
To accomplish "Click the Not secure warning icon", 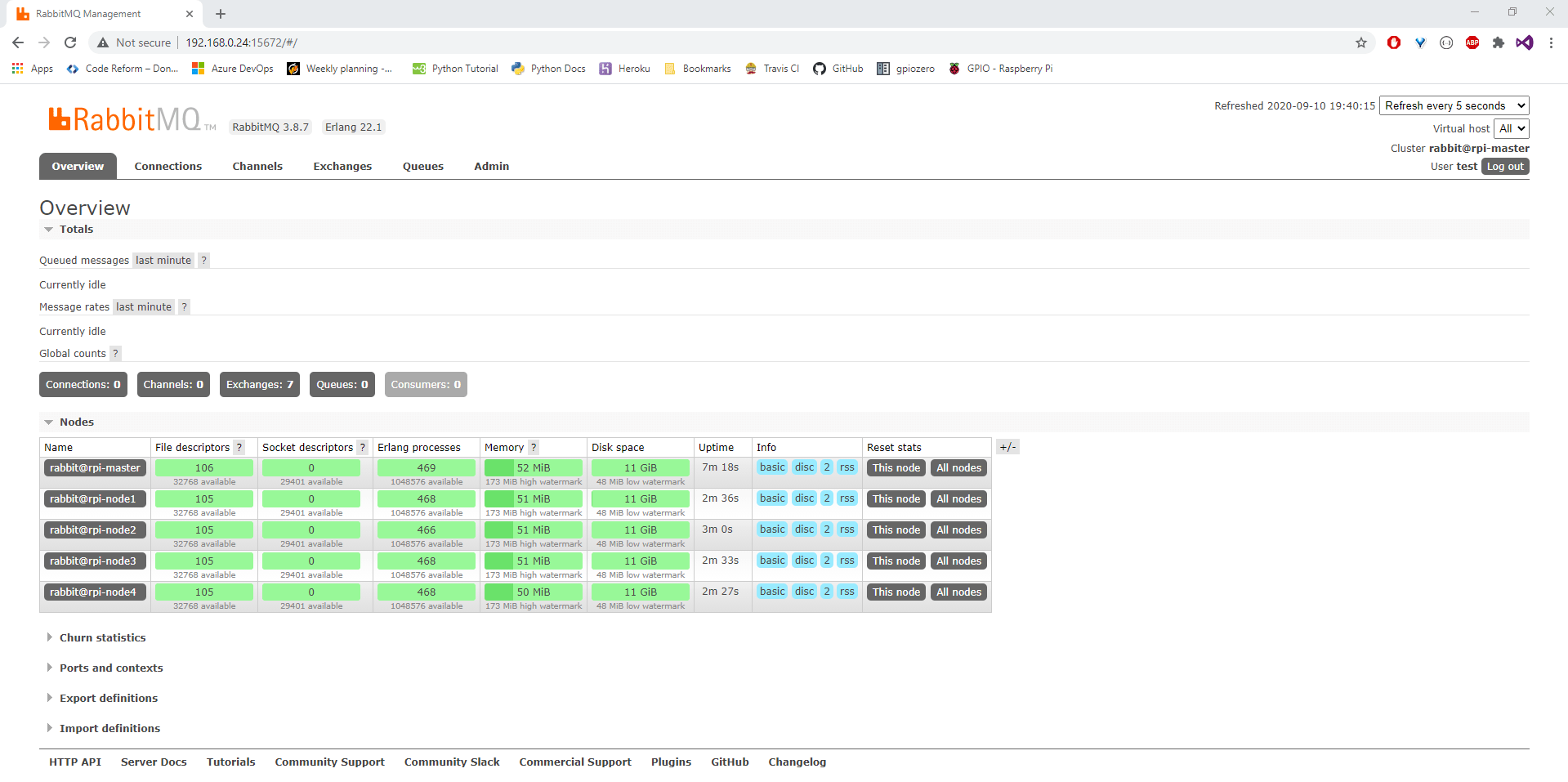I will 103,42.
